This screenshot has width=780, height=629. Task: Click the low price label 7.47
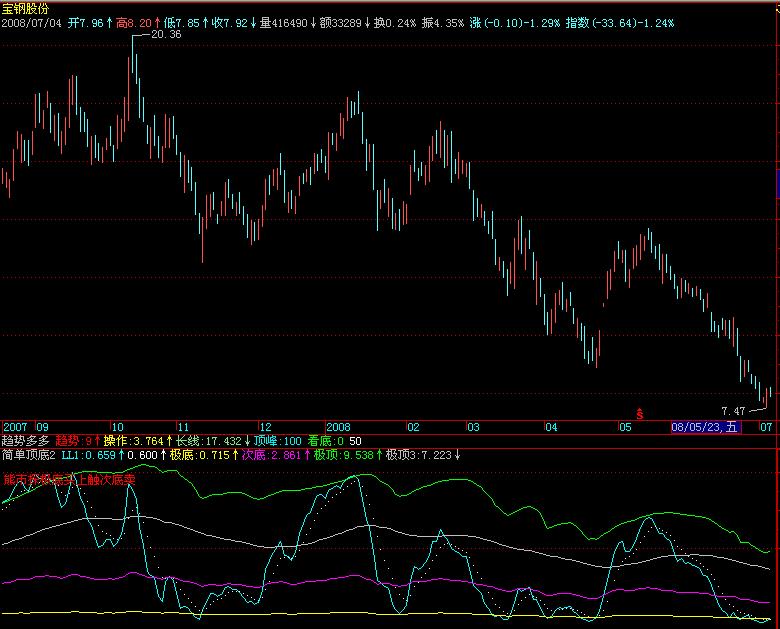click(733, 411)
